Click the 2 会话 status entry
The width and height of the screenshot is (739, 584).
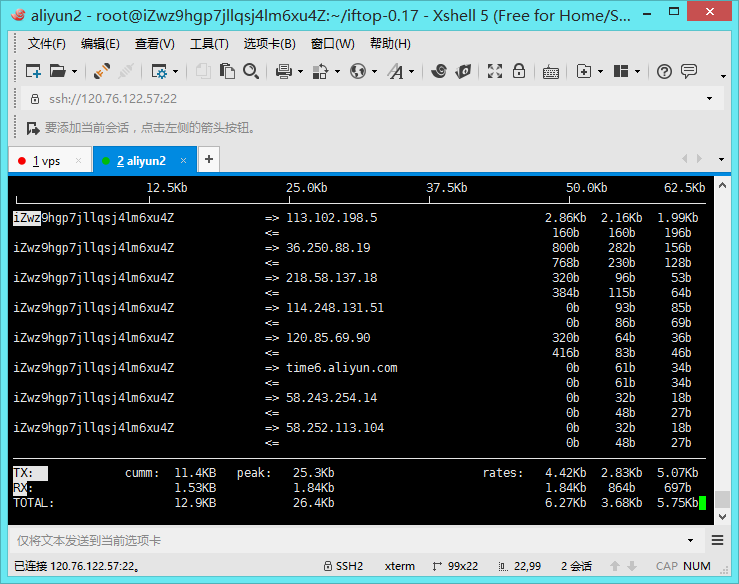(x=576, y=566)
